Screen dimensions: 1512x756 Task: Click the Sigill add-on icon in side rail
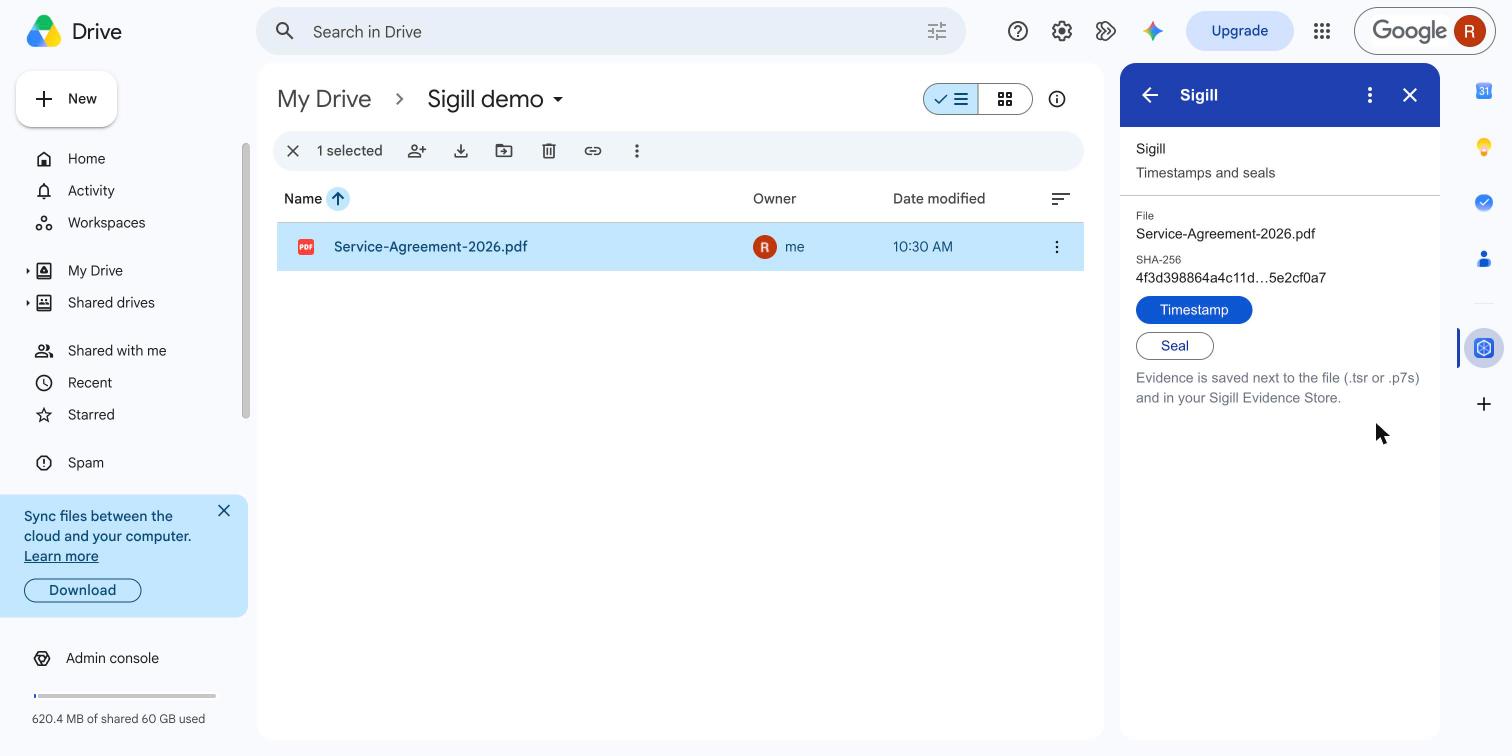[x=1484, y=348]
